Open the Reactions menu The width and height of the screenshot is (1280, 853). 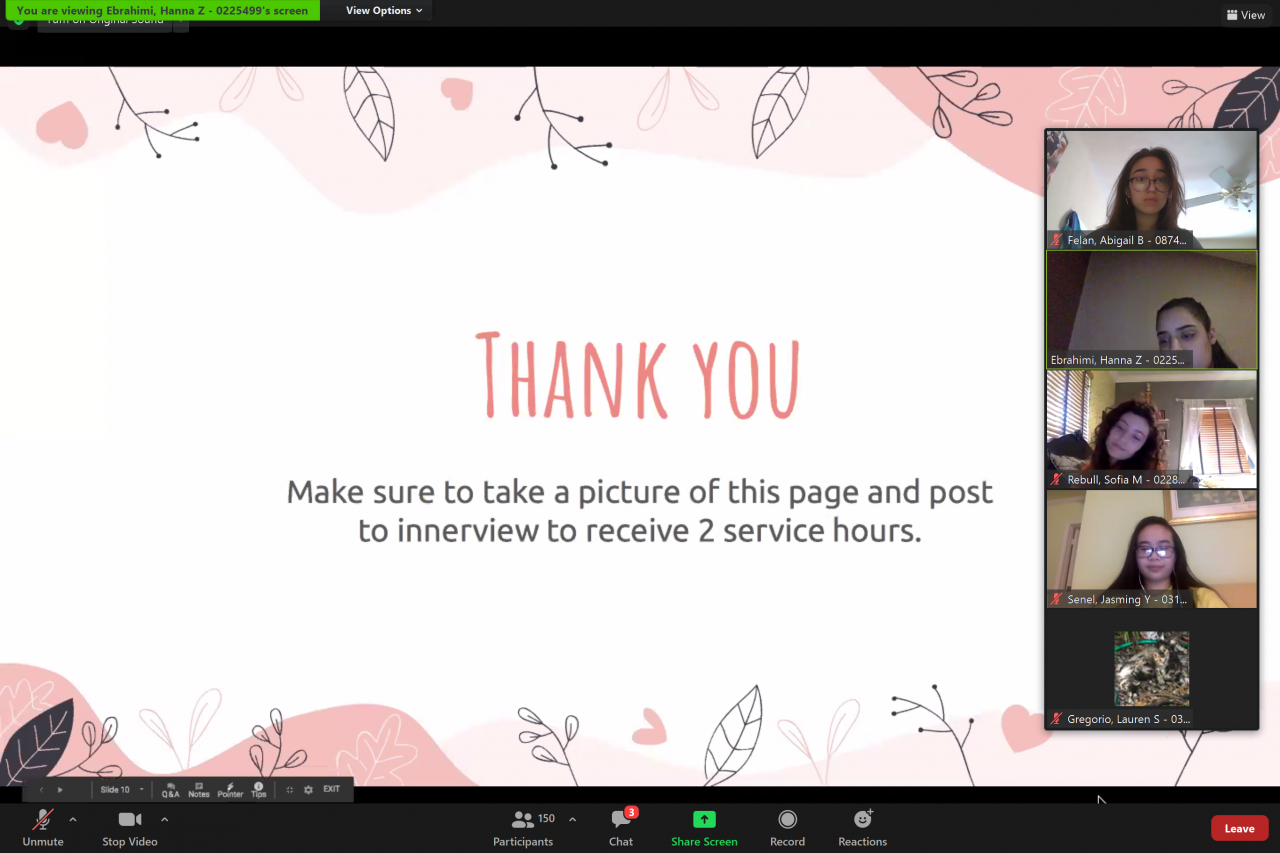862,828
